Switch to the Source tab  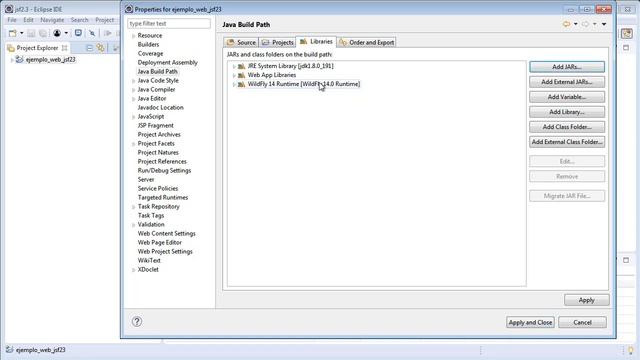click(241, 42)
